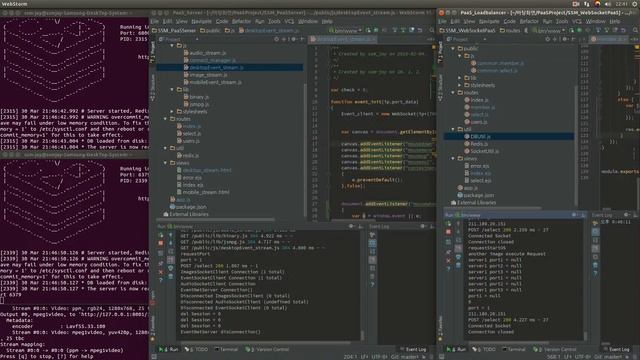Open TODO tool window in PaaS_Server
640x360 pixels.
197,349
